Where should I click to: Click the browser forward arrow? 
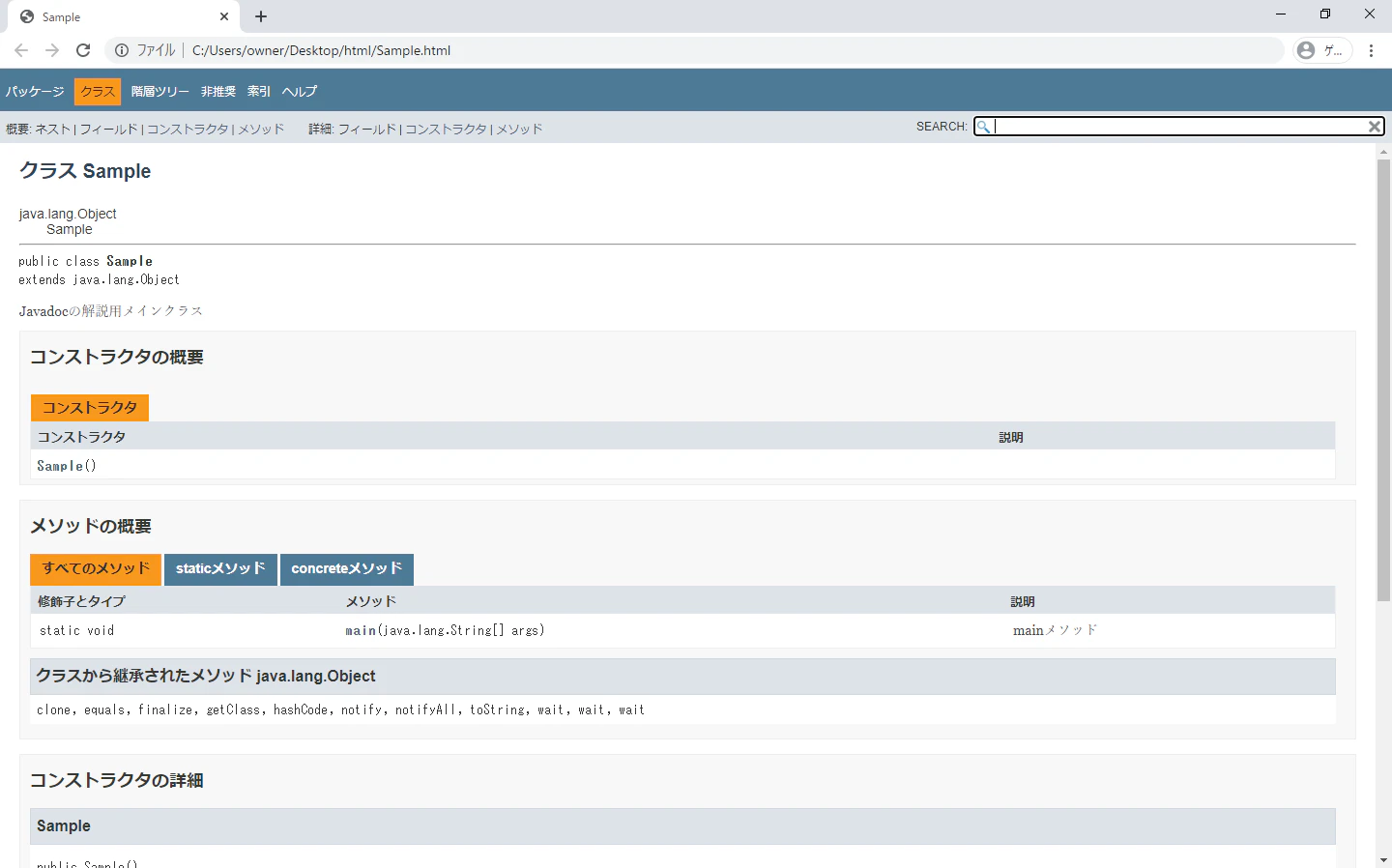(x=52, y=50)
